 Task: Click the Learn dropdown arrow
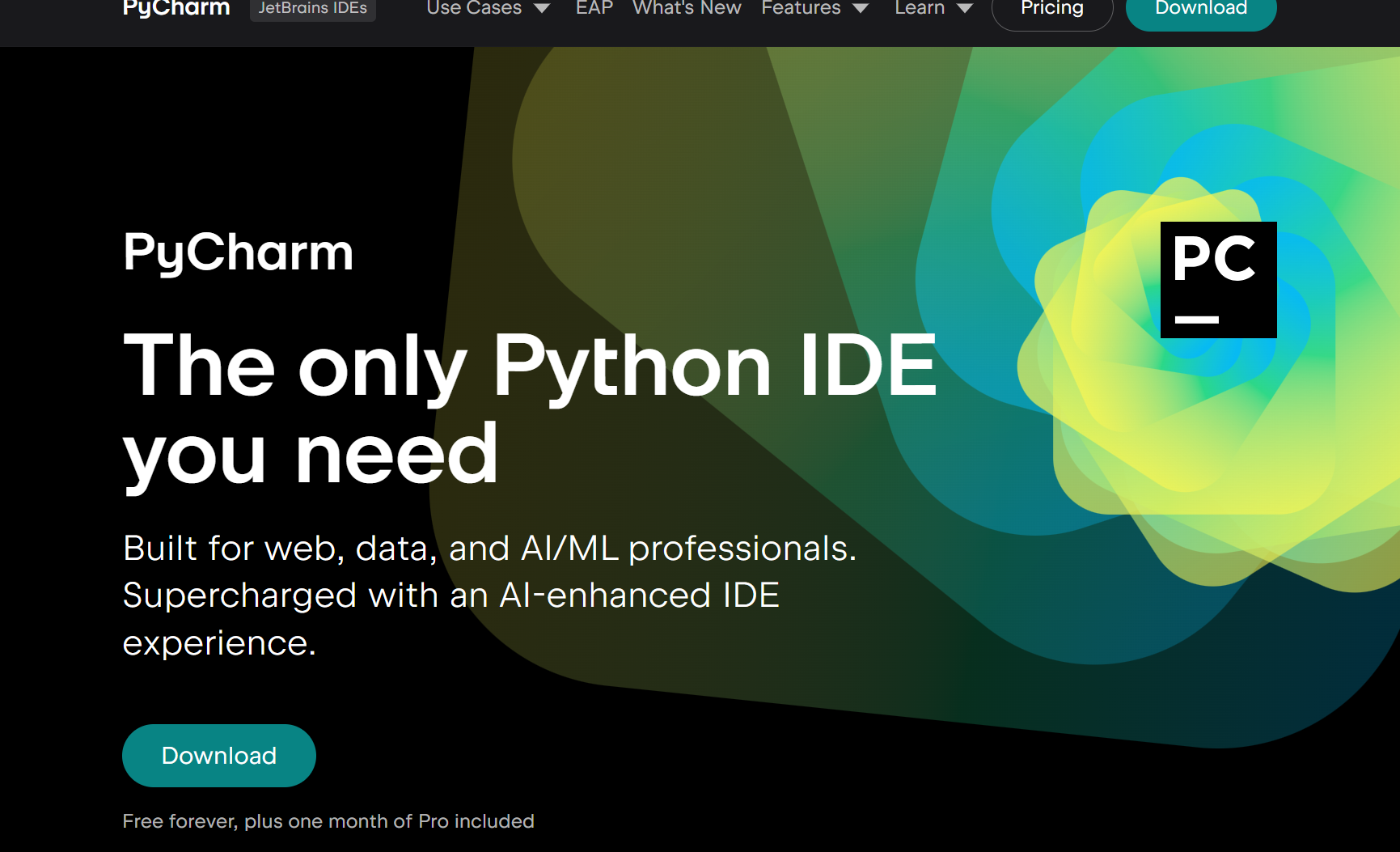tap(965, 9)
